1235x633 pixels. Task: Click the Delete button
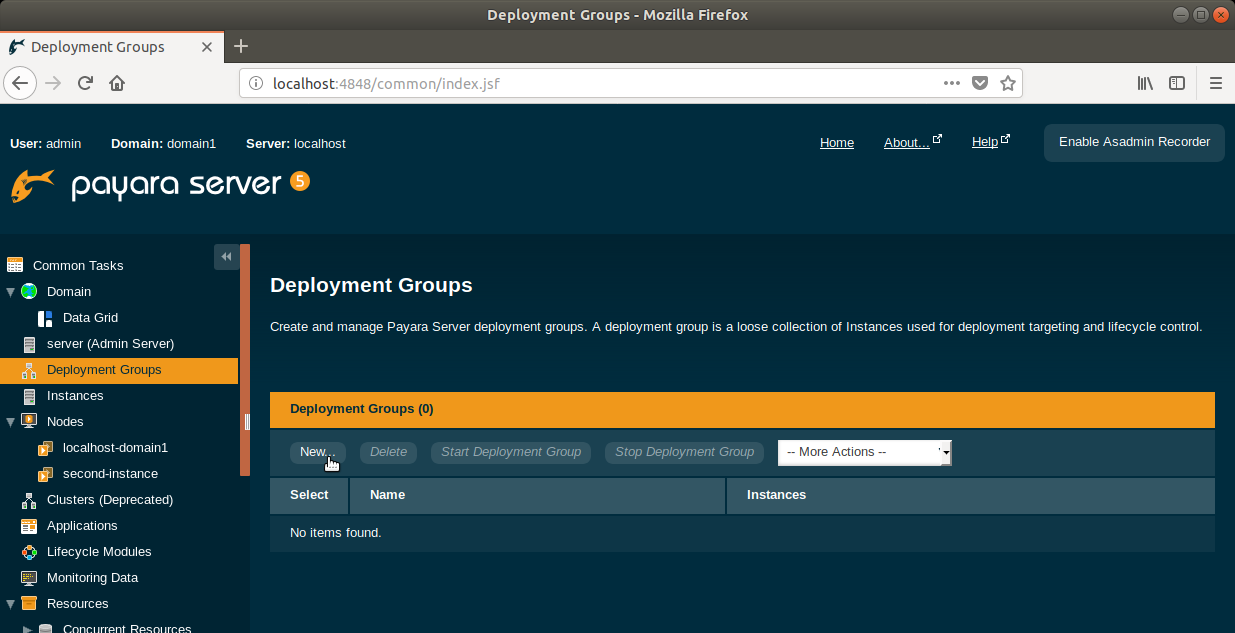coord(389,452)
